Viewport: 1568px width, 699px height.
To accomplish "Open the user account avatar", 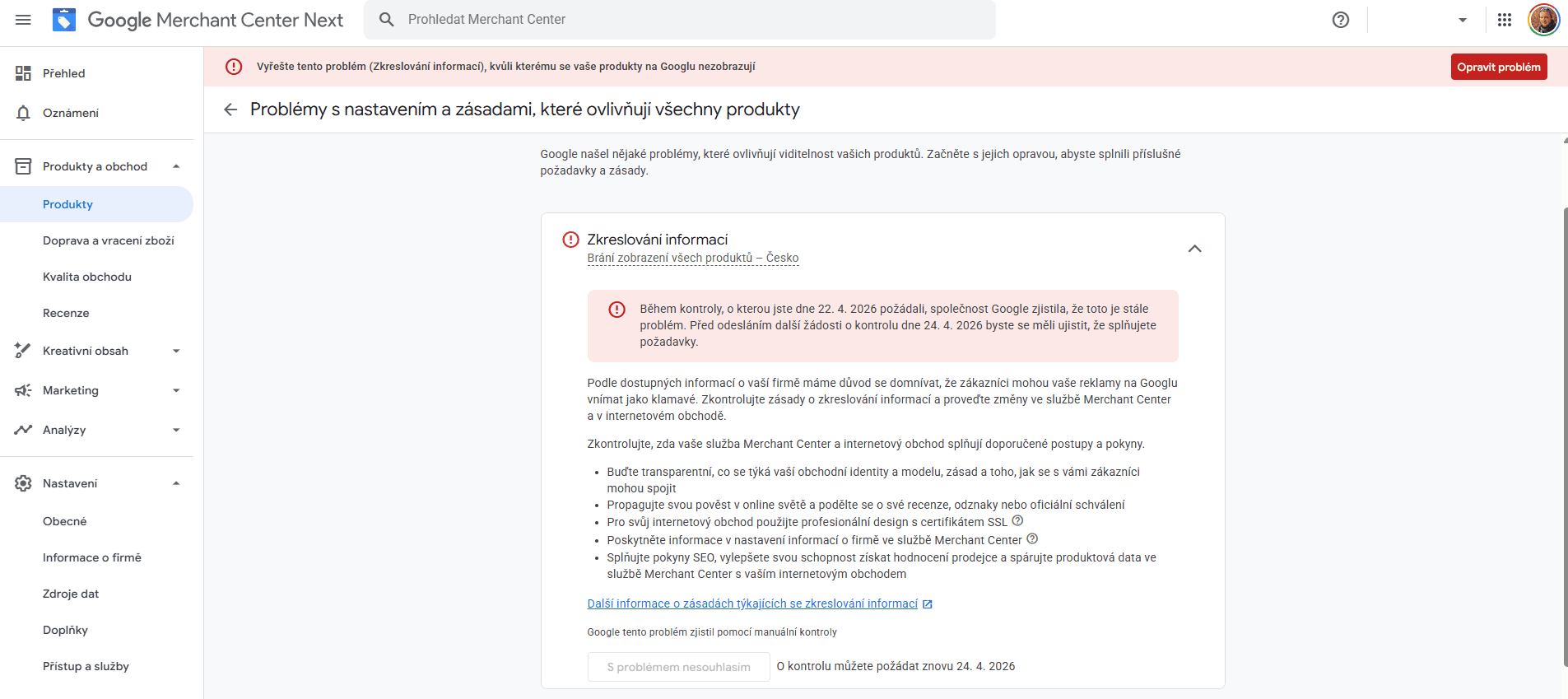I will (x=1543, y=20).
